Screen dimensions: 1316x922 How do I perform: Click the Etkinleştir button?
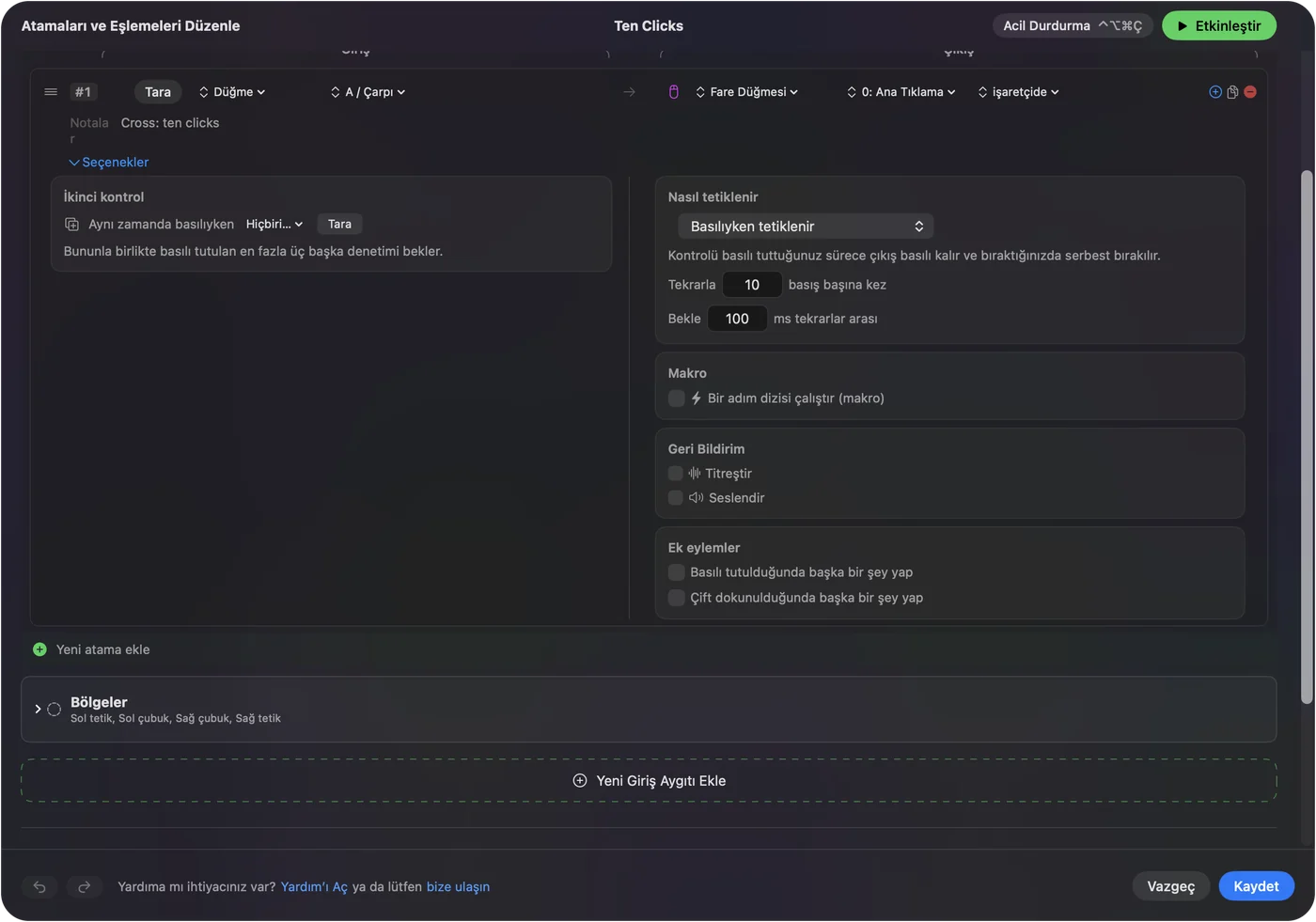click(x=1218, y=26)
